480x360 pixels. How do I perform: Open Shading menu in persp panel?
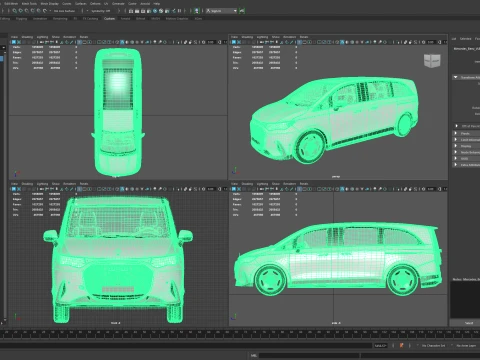click(x=247, y=37)
